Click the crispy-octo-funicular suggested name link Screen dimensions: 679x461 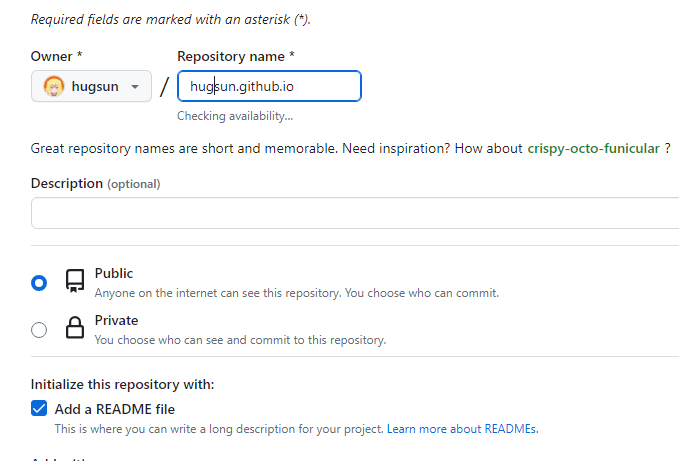pos(593,148)
